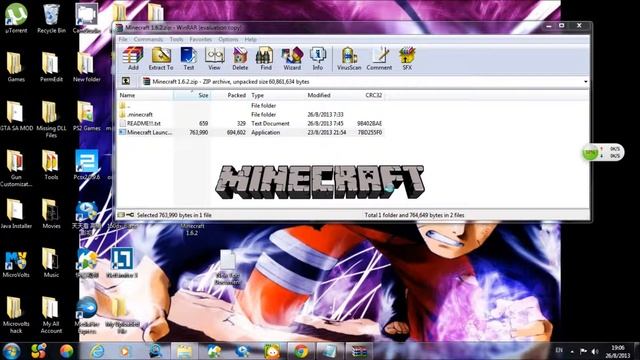640x360 pixels.
Task: Click the SFX conversion icon
Action: pyautogui.click(x=407, y=59)
